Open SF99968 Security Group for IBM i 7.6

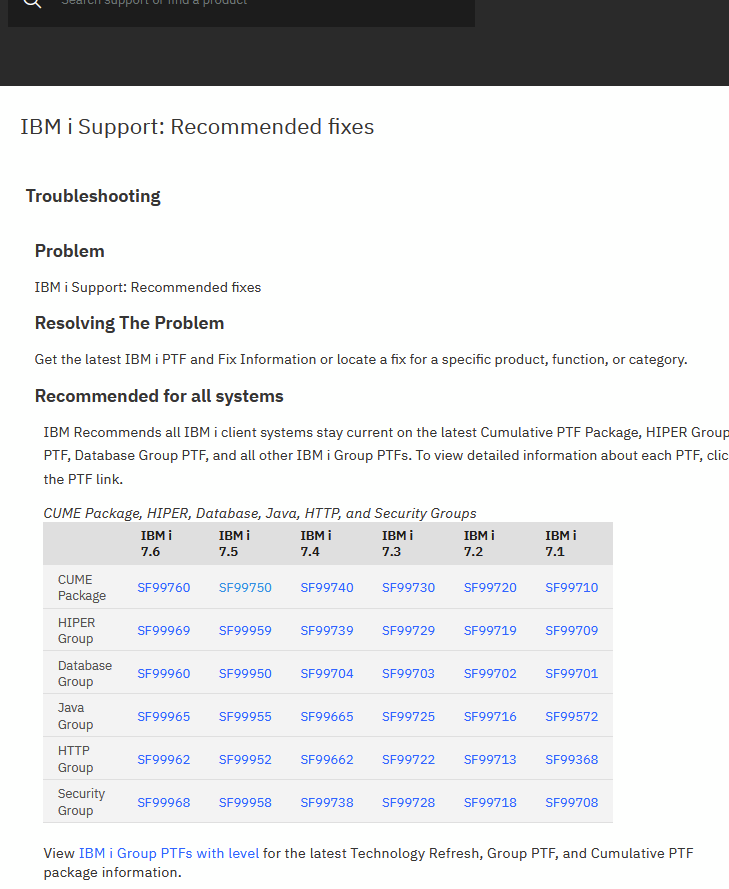(163, 801)
